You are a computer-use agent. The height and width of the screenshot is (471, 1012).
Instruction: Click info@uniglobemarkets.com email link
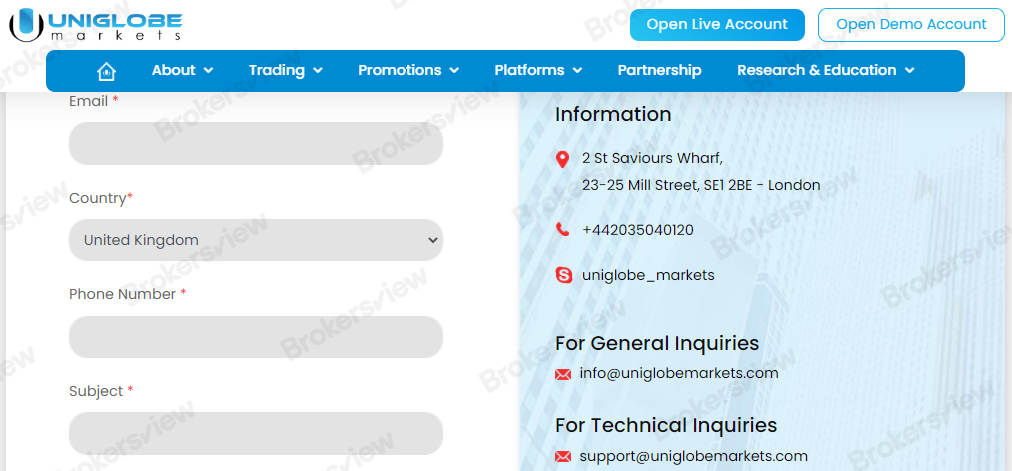pos(679,373)
